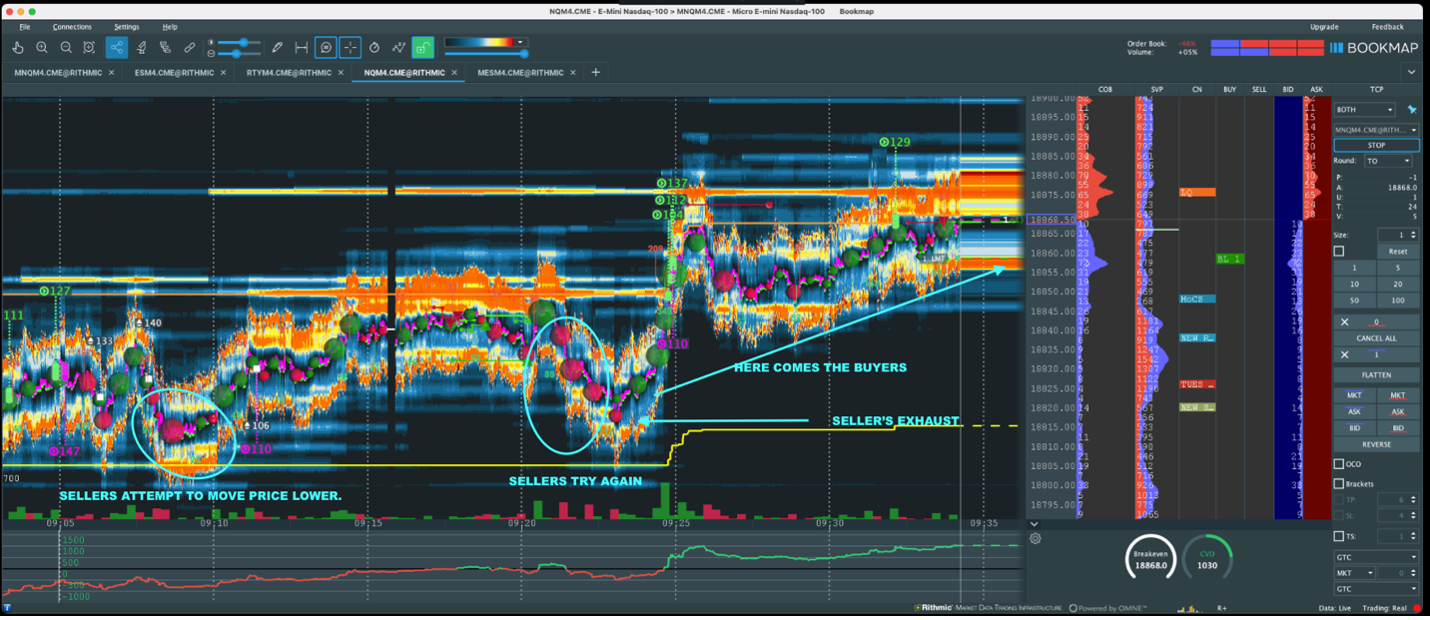This screenshot has height=620, width=1430.
Task: Open the Help menu
Action: (x=170, y=27)
